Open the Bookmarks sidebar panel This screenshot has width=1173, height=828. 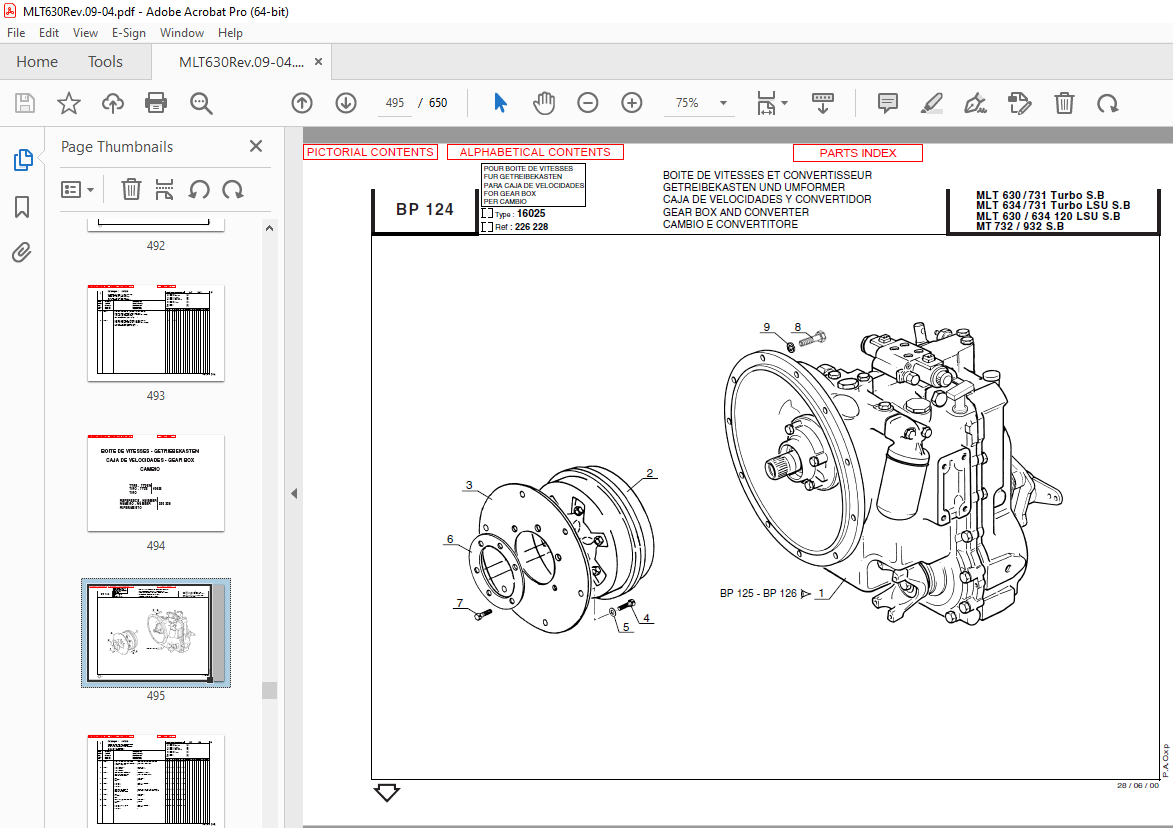pos(22,206)
